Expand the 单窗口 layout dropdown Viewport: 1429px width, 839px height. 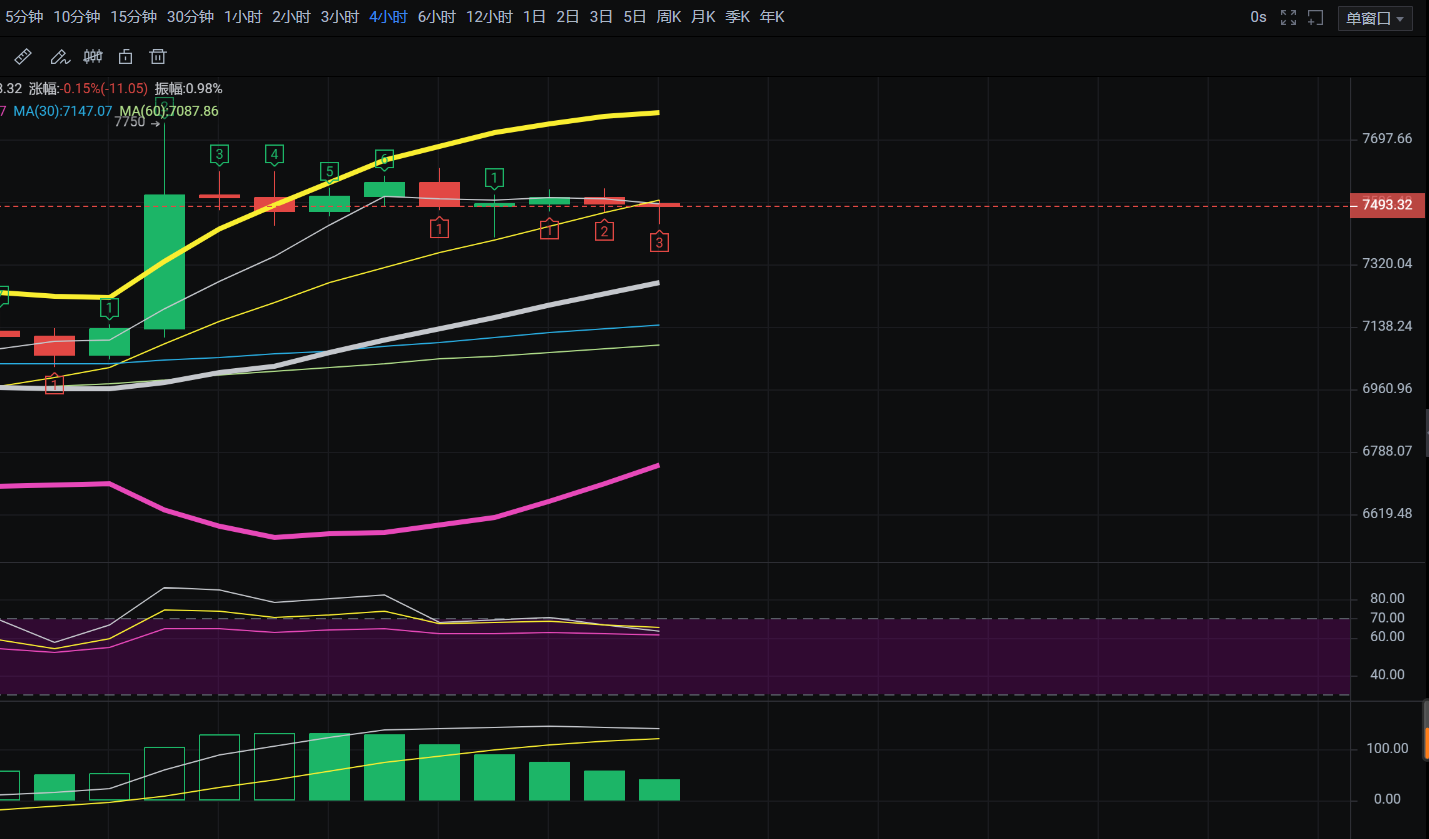(1375, 18)
